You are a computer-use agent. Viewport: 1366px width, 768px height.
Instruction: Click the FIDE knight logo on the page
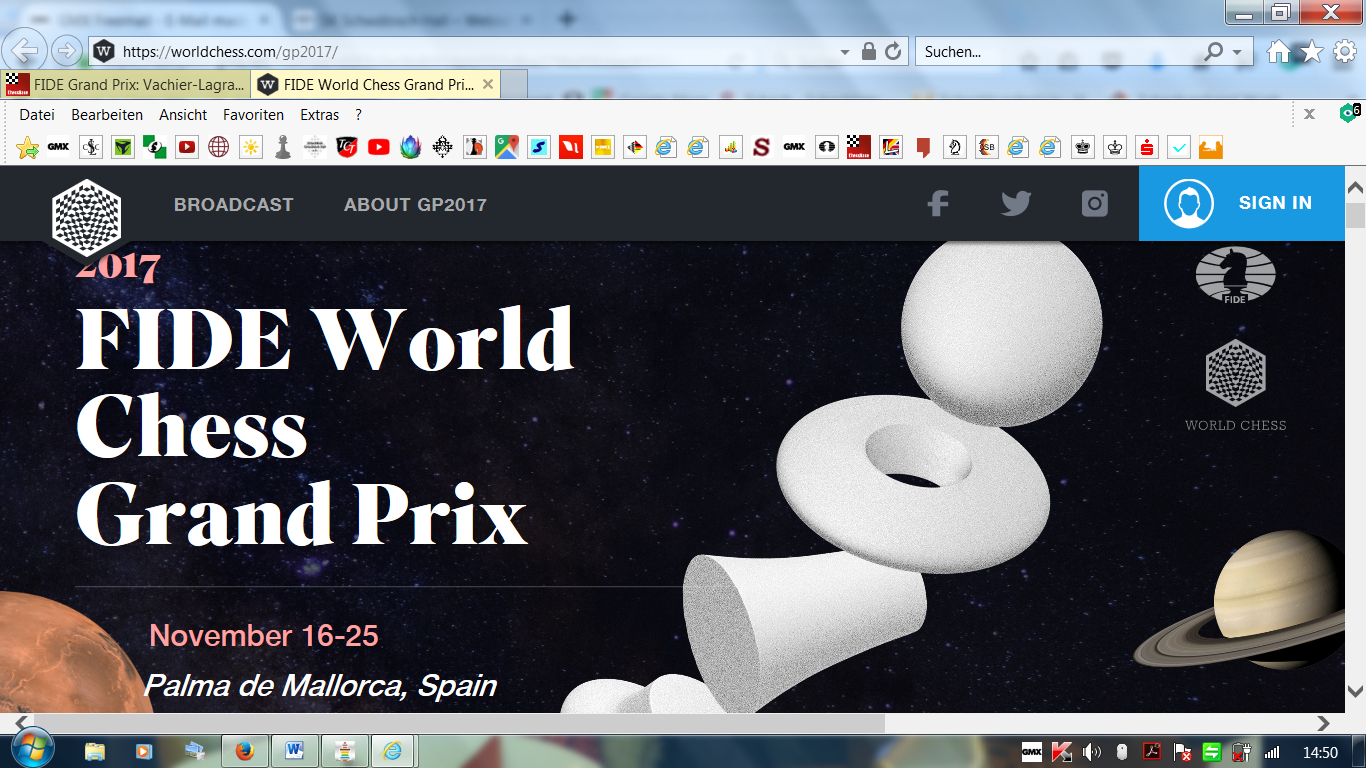(1236, 275)
